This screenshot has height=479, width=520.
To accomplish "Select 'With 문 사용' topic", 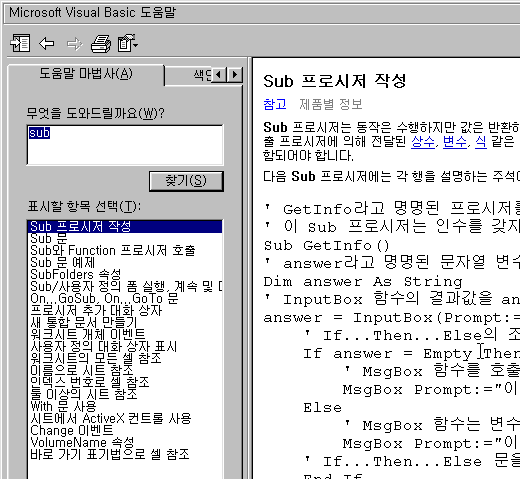I will coord(63,406).
